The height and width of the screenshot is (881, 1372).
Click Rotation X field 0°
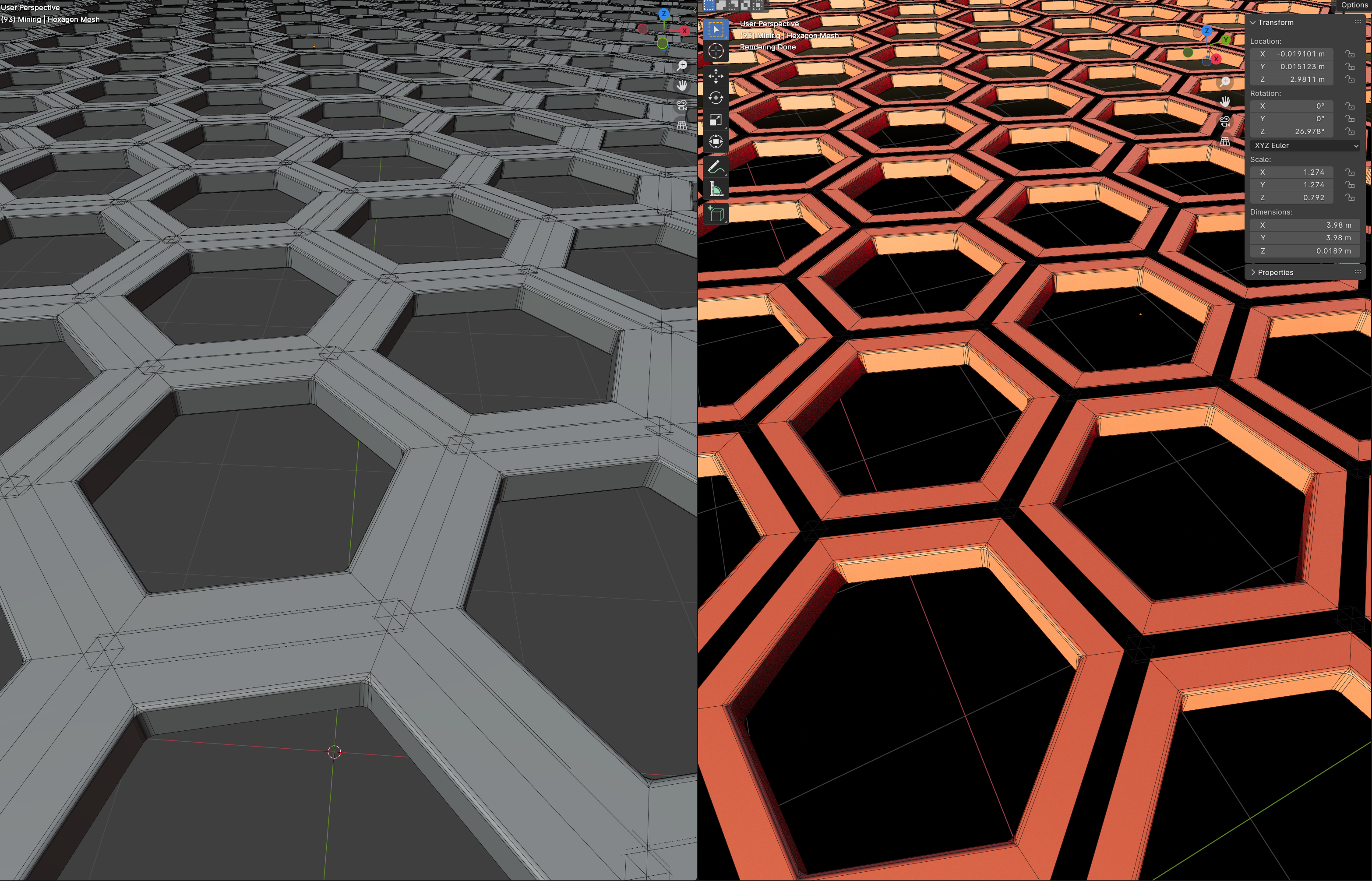coord(1292,106)
